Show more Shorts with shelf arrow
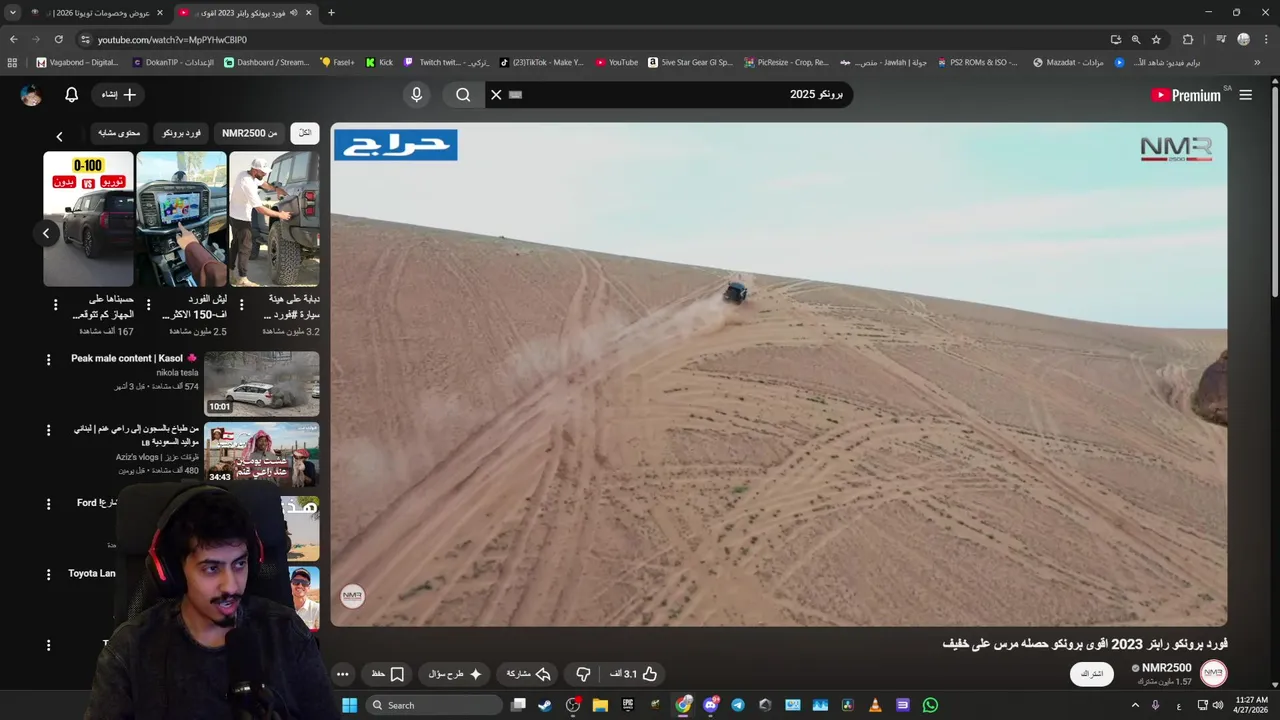 tap(46, 233)
